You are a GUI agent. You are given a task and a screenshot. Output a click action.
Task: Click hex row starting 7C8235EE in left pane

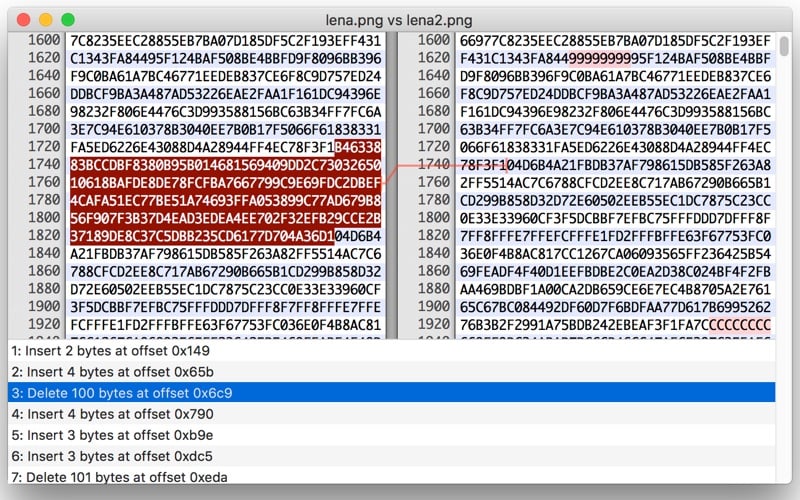pyautogui.click(x=226, y=41)
